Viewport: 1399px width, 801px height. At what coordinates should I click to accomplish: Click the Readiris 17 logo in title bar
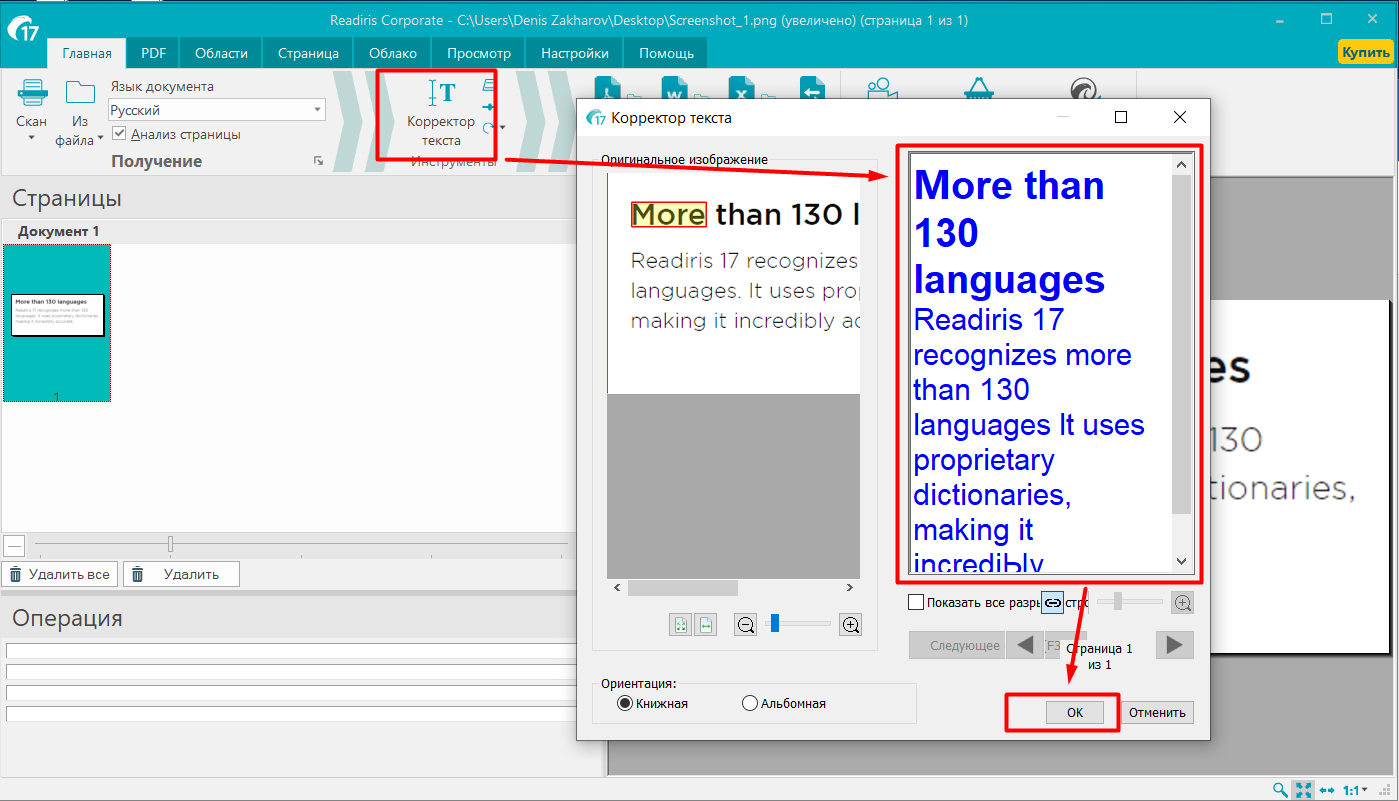pos(22,30)
